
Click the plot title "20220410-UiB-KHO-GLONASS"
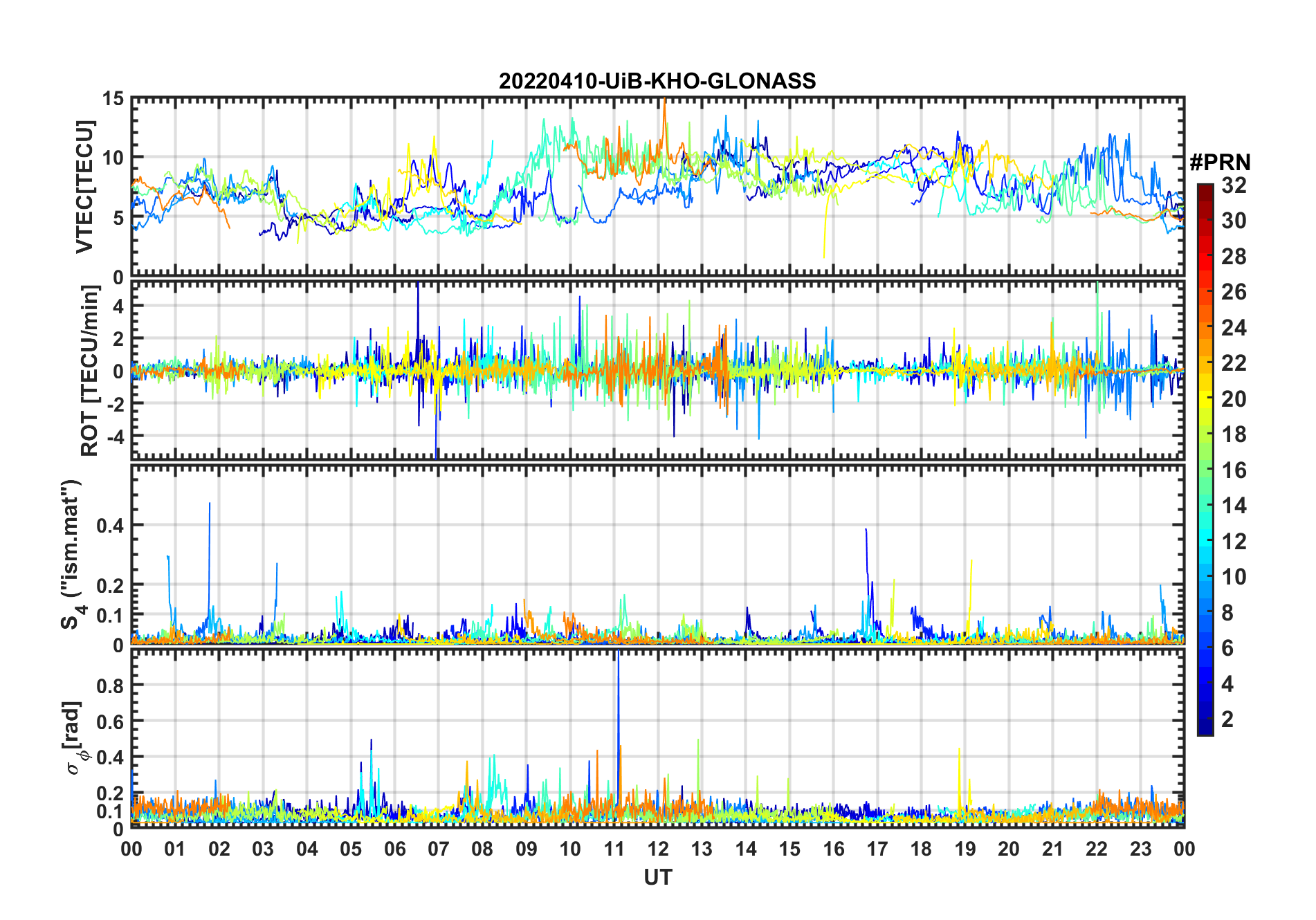[x=657, y=81]
